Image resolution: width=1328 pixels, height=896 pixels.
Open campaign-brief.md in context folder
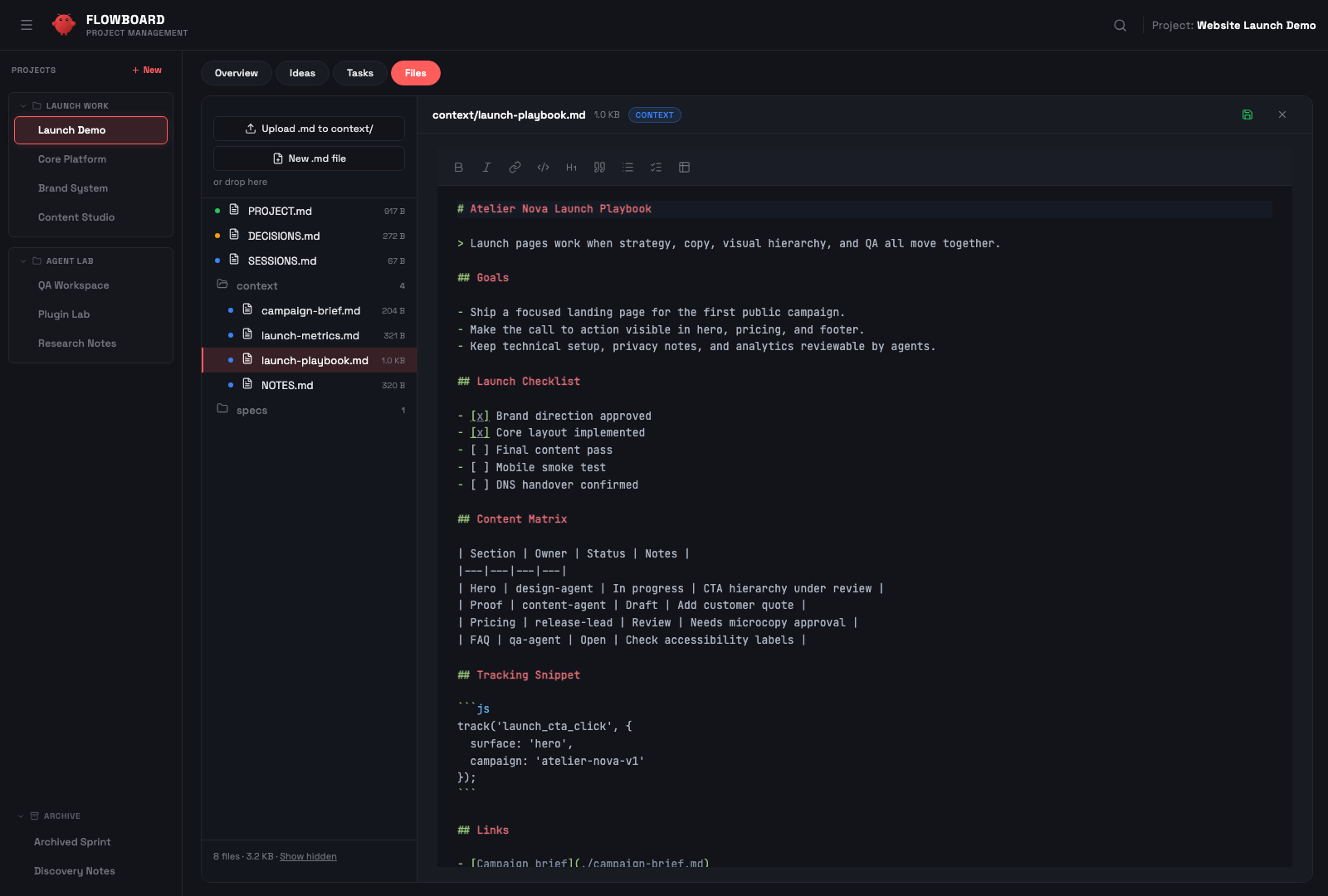tap(309, 310)
